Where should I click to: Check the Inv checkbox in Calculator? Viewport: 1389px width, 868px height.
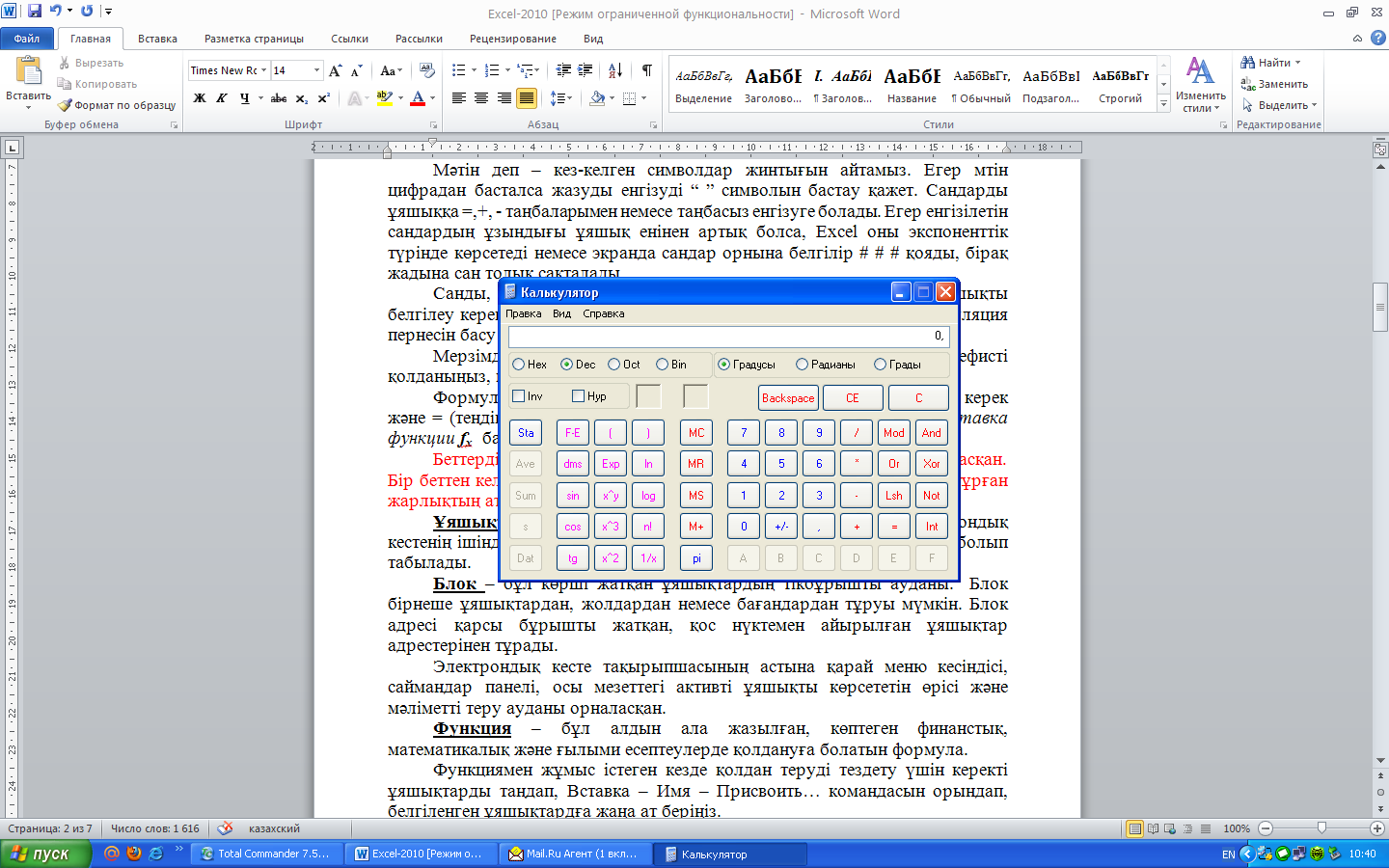(519, 396)
